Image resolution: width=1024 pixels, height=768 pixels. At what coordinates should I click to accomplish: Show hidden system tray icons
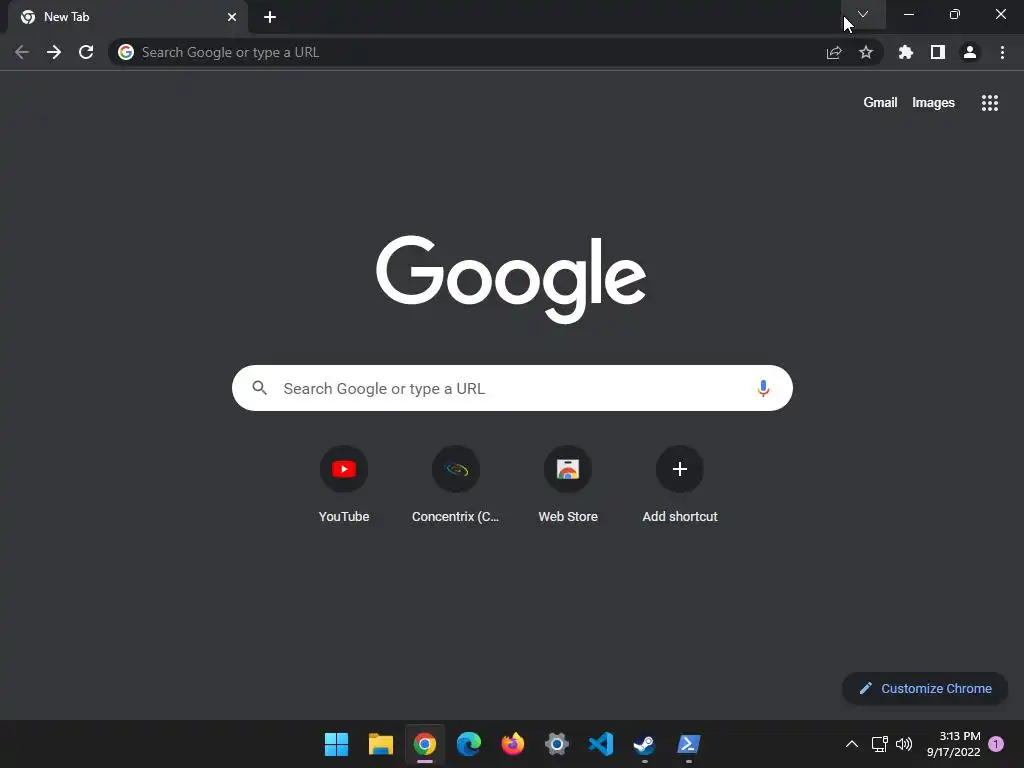point(852,744)
